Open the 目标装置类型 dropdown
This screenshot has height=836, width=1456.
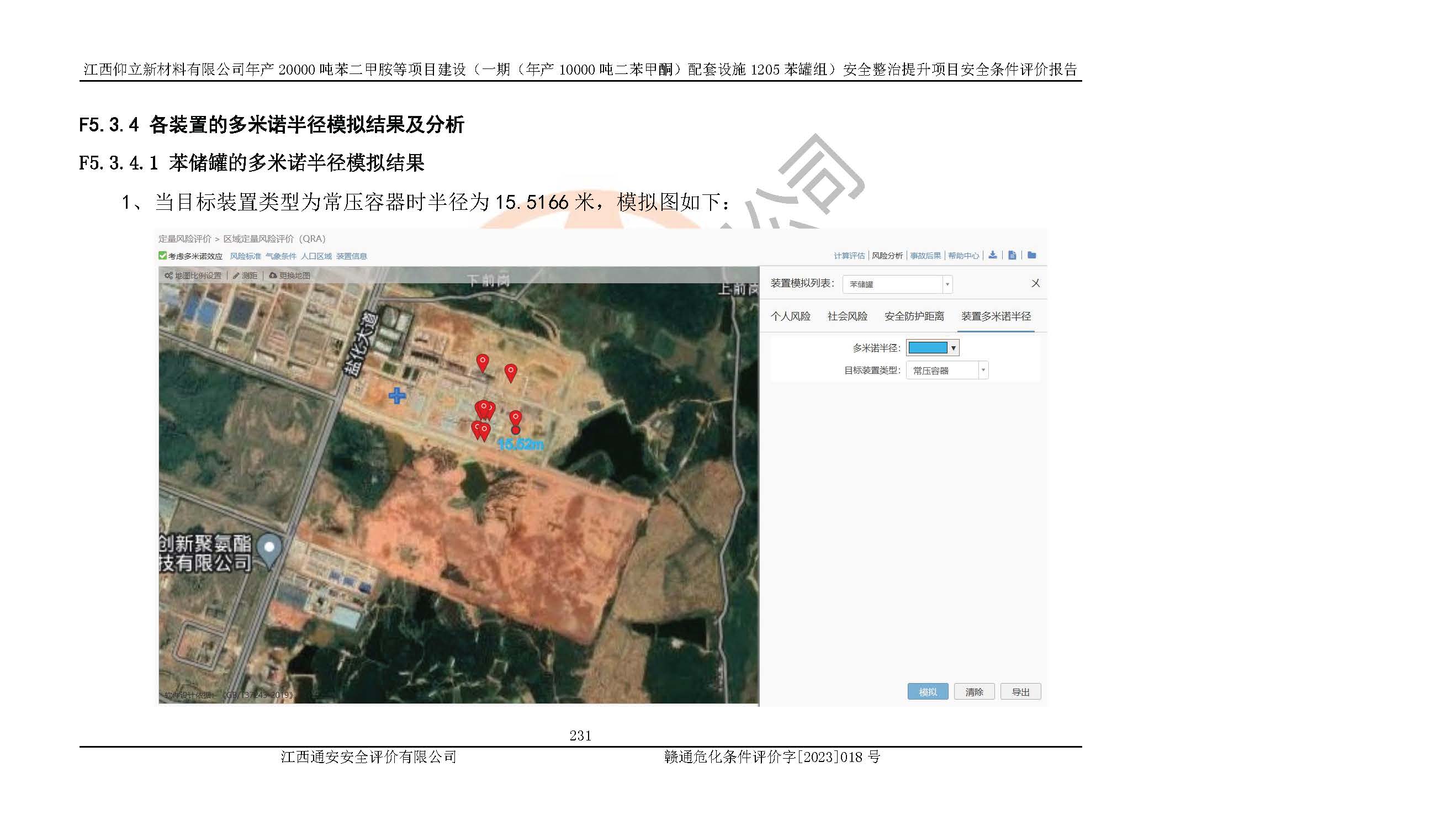[x=982, y=371]
